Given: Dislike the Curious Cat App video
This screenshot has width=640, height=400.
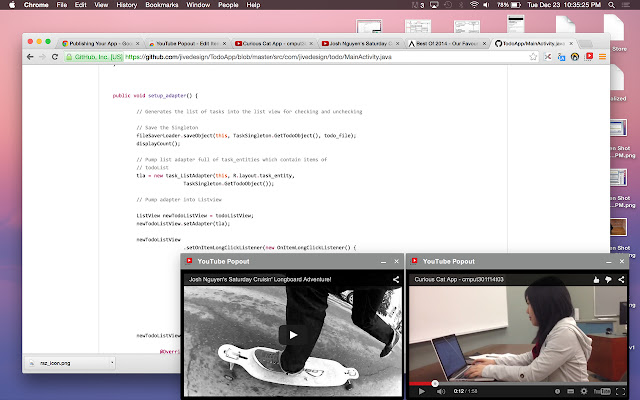Looking at the screenshot, I should pyautogui.click(x=608, y=280).
